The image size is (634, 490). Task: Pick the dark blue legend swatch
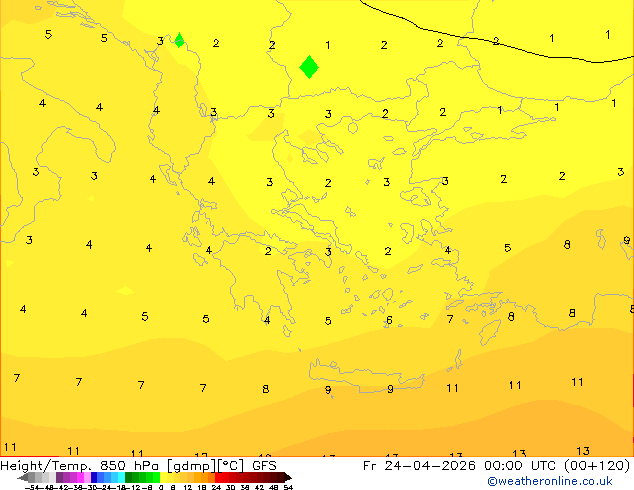[x=94, y=477]
